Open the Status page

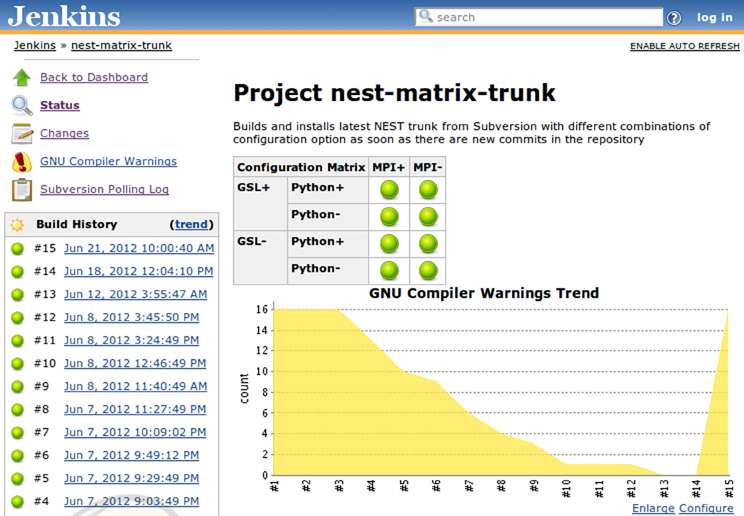tap(60, 105)
